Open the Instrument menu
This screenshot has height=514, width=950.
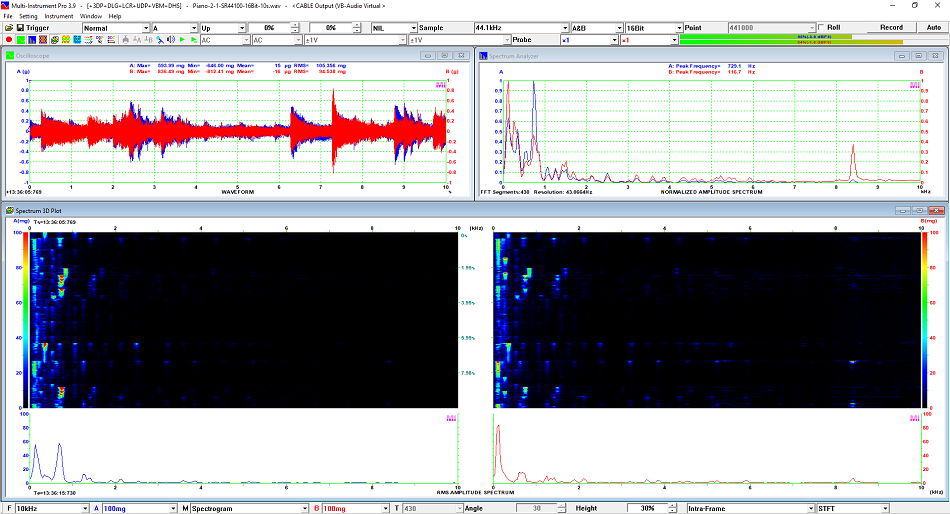click(x=58, y=16)
